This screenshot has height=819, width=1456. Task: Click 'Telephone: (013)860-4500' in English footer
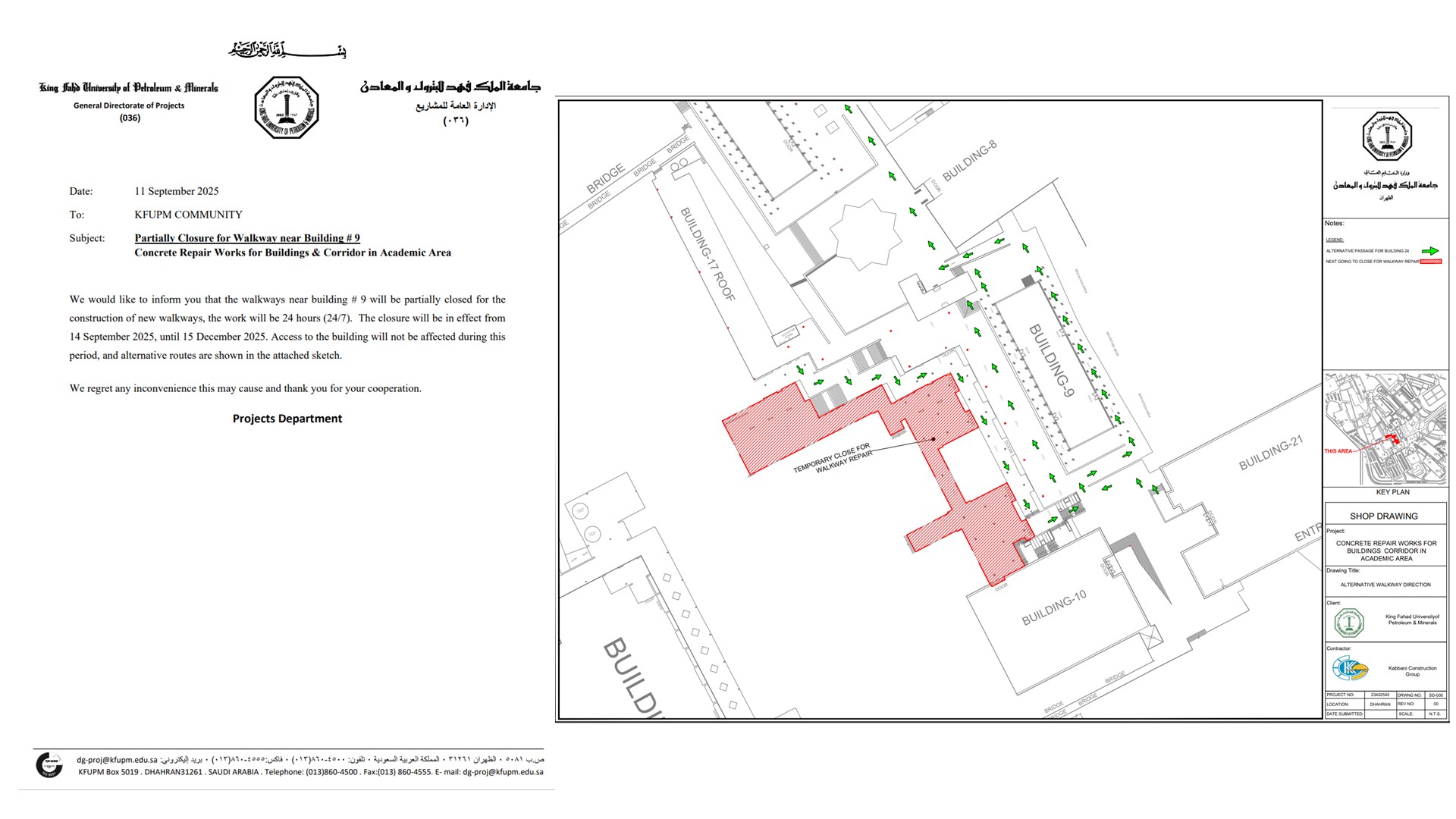(x=311, y=772)
